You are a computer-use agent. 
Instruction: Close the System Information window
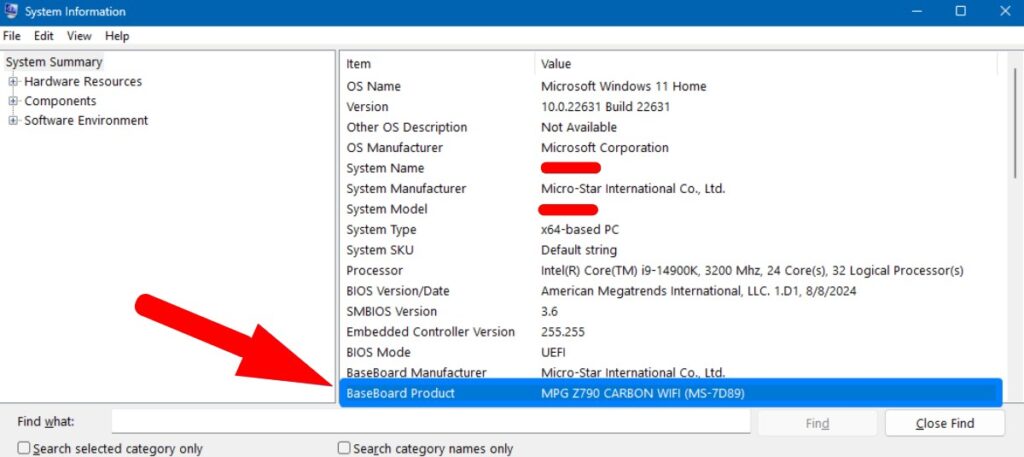click(1005, 11)
